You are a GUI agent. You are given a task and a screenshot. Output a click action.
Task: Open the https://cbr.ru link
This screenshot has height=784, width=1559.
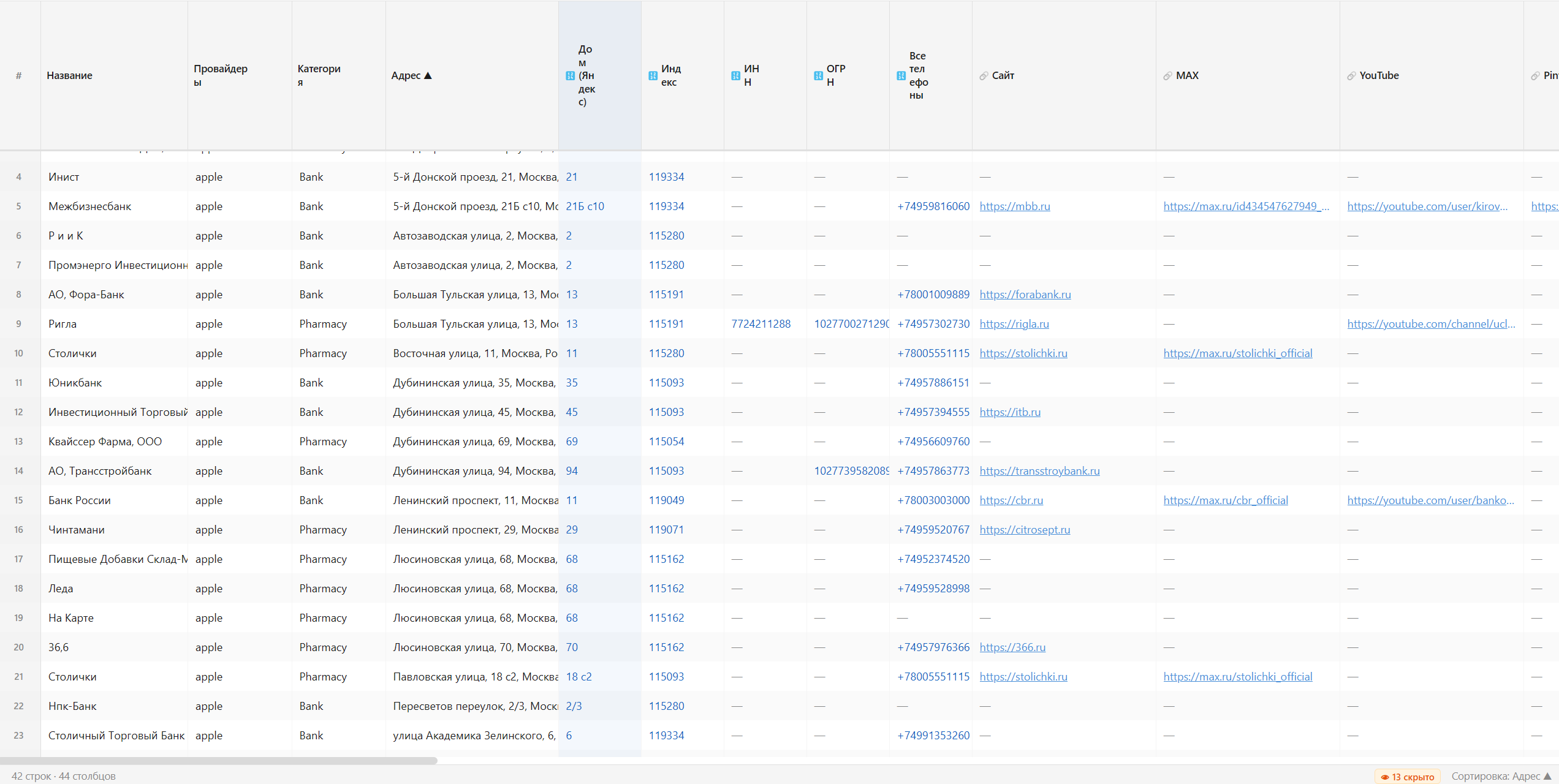tap(1011, 500)
